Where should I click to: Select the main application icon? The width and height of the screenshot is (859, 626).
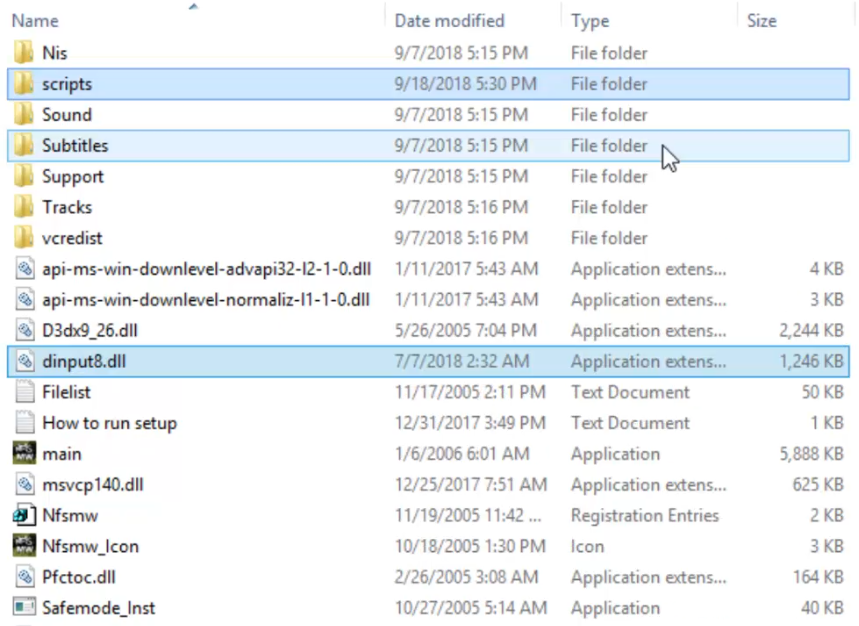pos(24,453)
